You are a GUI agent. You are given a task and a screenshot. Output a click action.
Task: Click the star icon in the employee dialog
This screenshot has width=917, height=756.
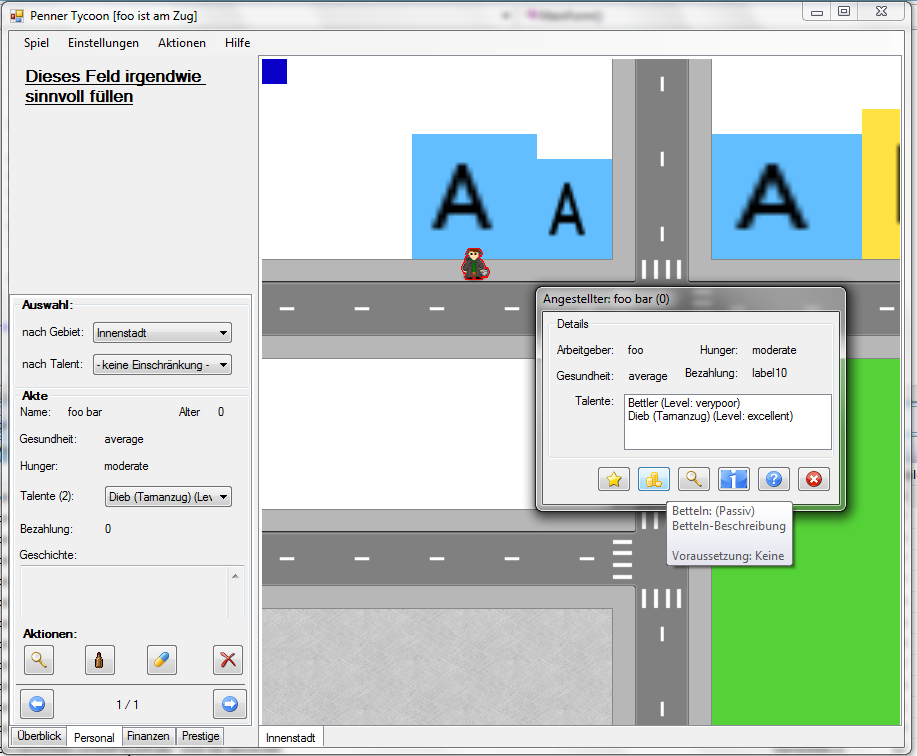pyautogui.click(x=614, y=479)
